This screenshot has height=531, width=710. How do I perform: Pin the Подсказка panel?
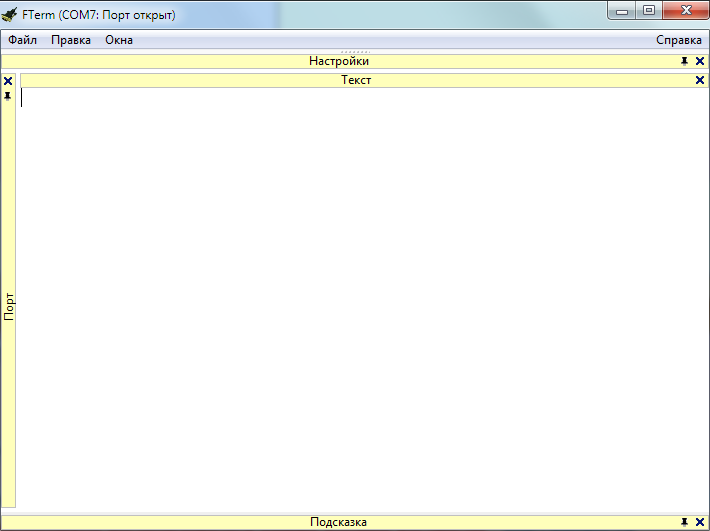[x=684, y=522]
